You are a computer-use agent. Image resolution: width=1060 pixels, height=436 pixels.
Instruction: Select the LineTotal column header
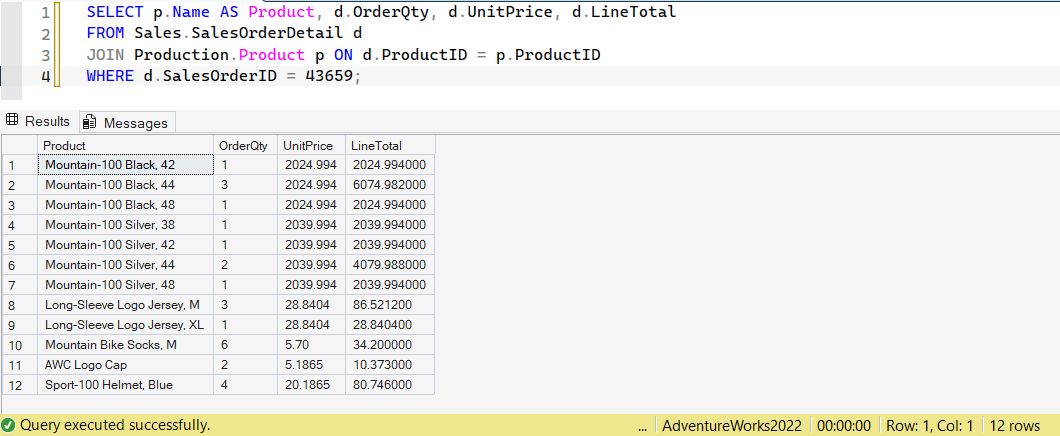[389, 145]
